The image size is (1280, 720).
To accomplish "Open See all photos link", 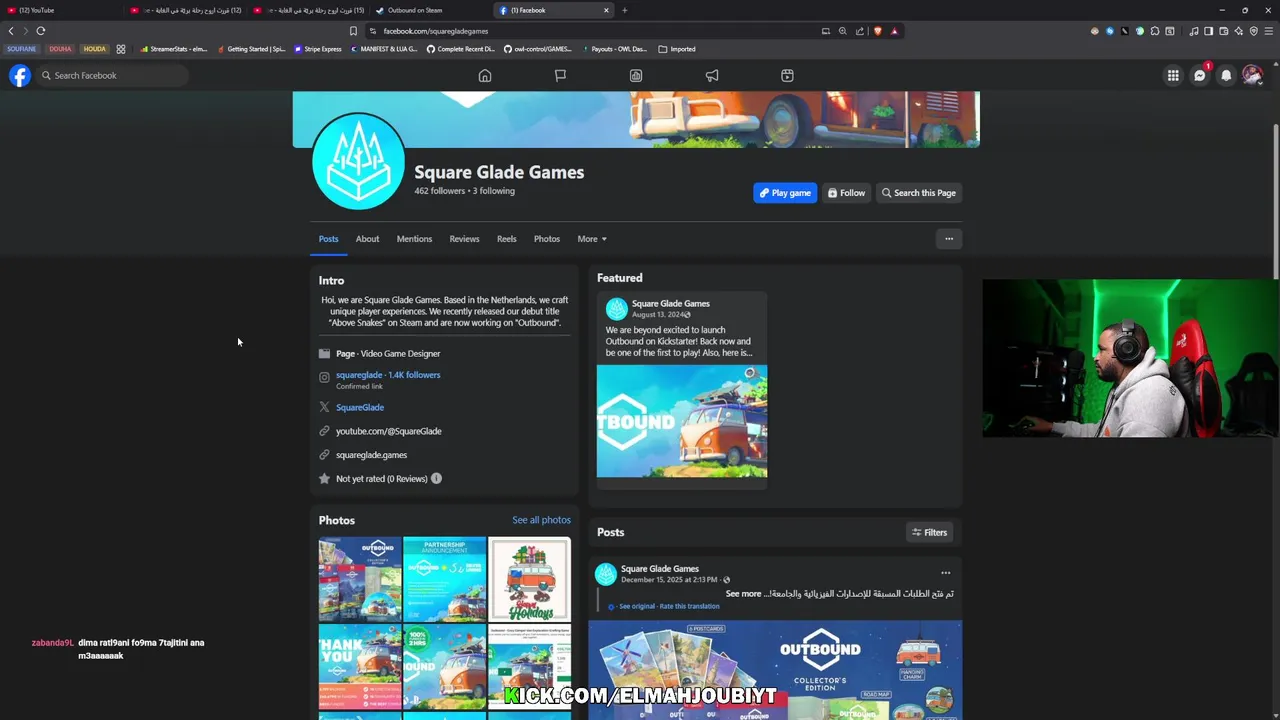I will pyautogui.click(x=541, y=520).
